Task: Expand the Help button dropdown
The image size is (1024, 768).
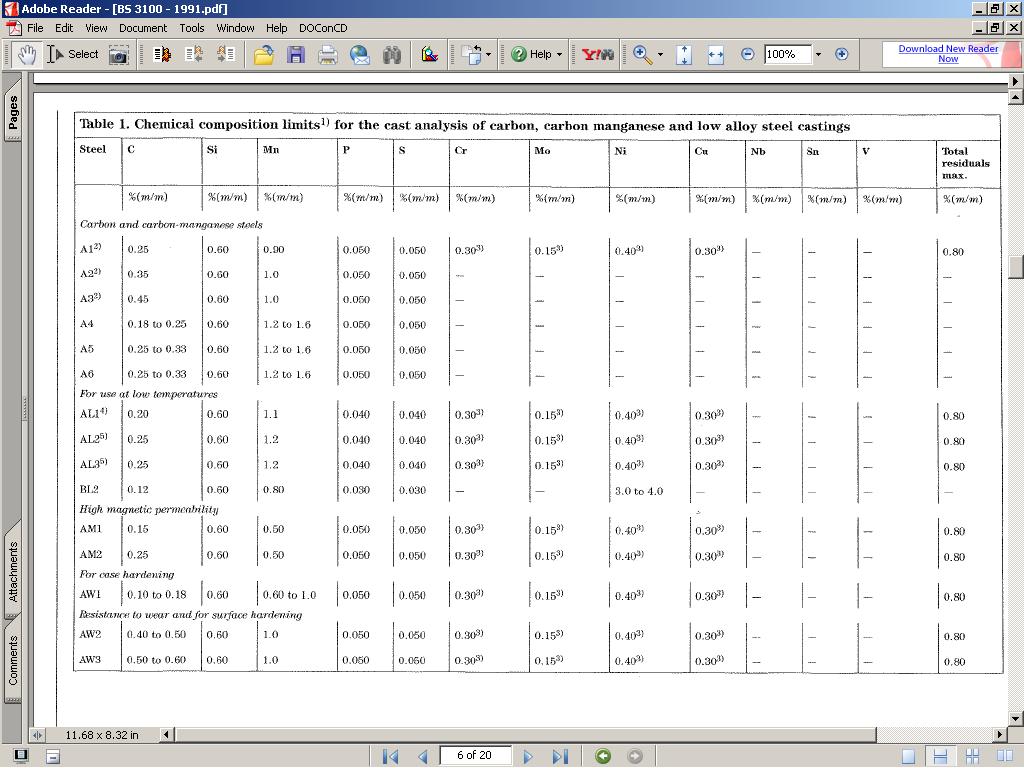Action: click(560, 55)
